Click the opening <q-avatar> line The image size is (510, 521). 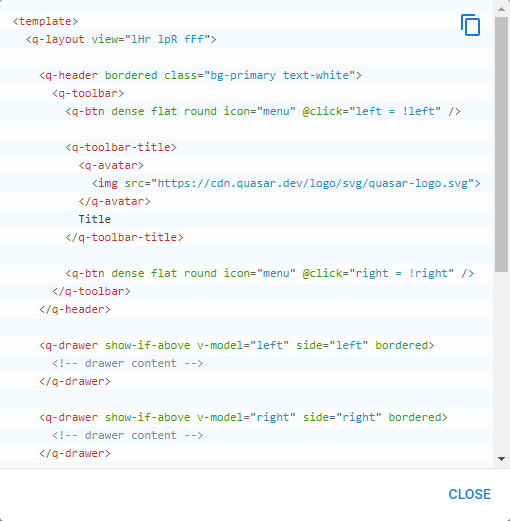(111, 165)
